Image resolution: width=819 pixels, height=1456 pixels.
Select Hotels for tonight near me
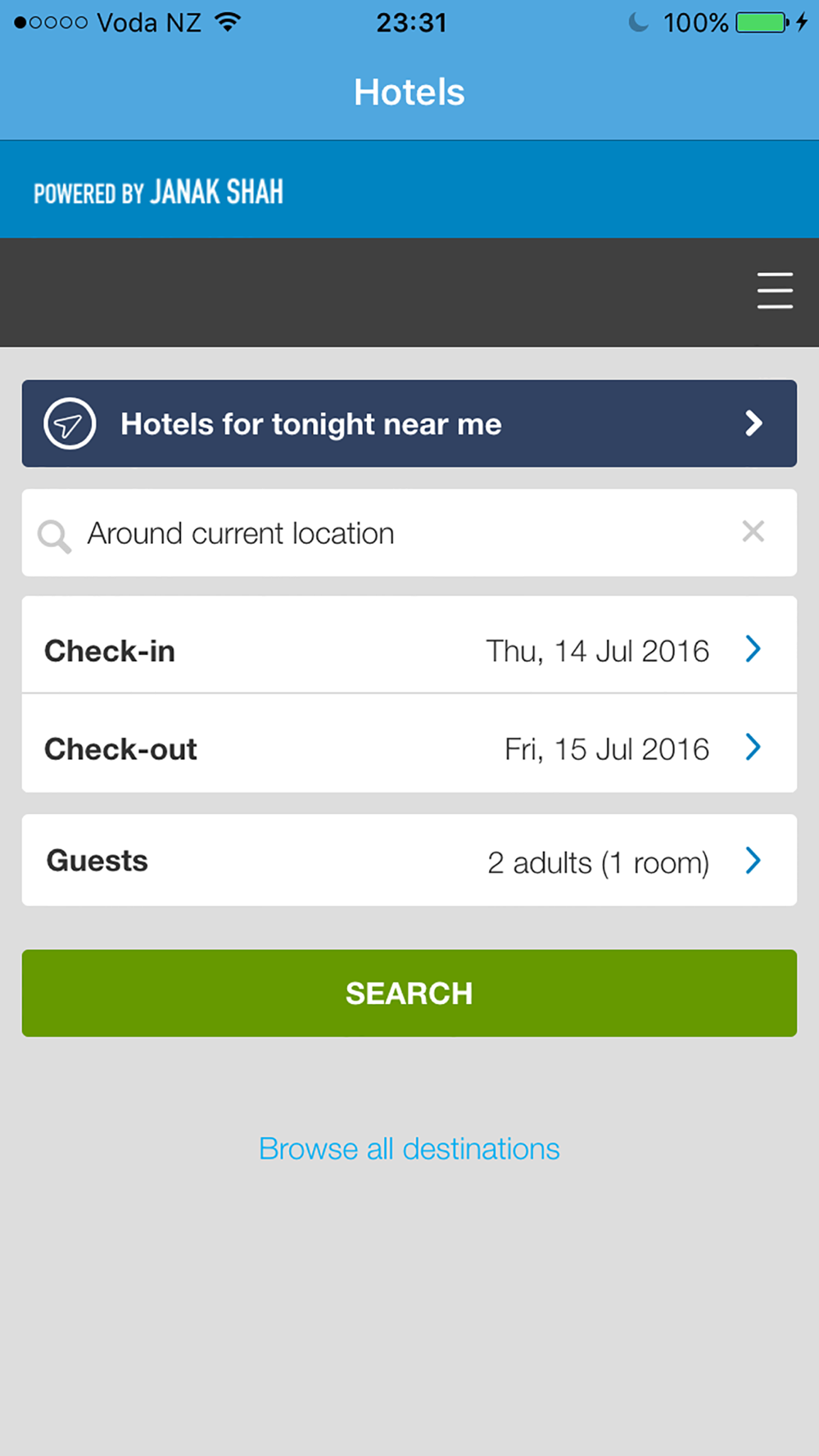tap(409, 423)
